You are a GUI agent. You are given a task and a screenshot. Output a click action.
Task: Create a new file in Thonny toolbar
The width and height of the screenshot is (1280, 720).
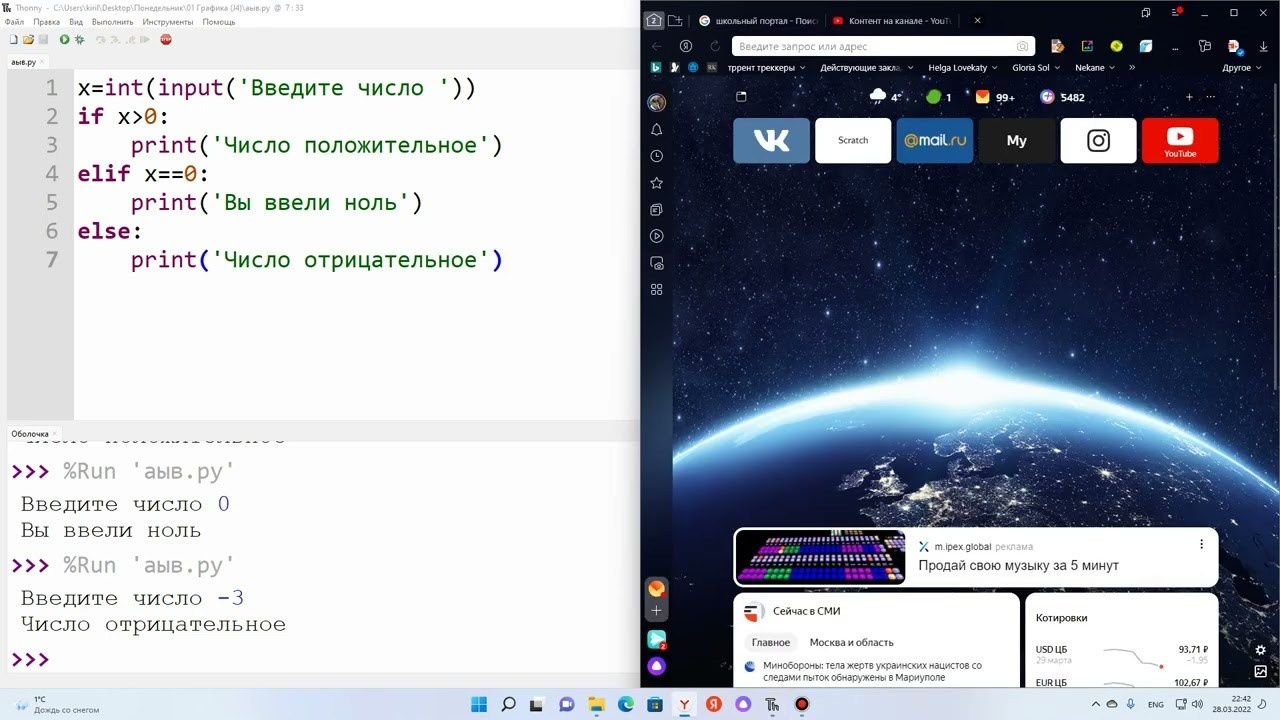[13, 39]
